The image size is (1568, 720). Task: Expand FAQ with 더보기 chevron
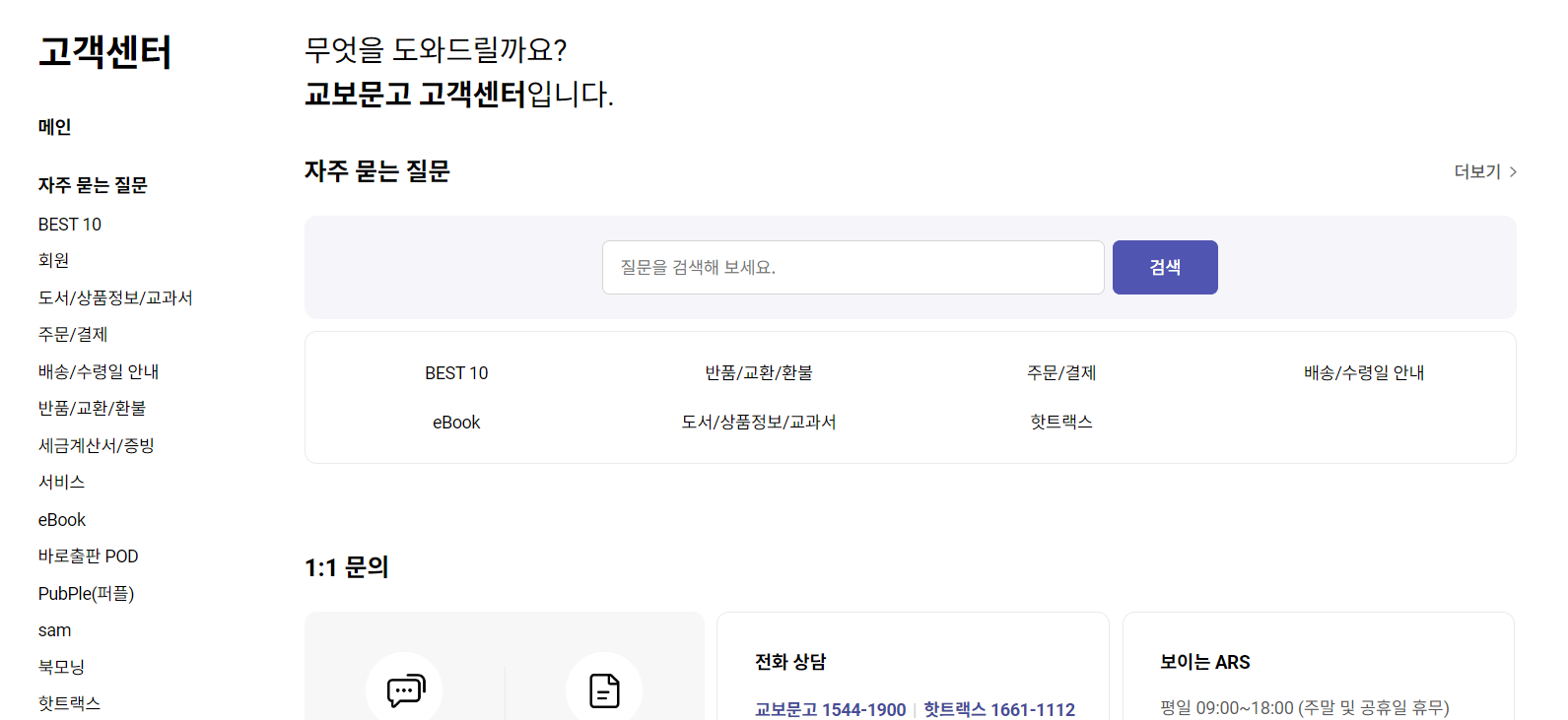coord(1485,171)
